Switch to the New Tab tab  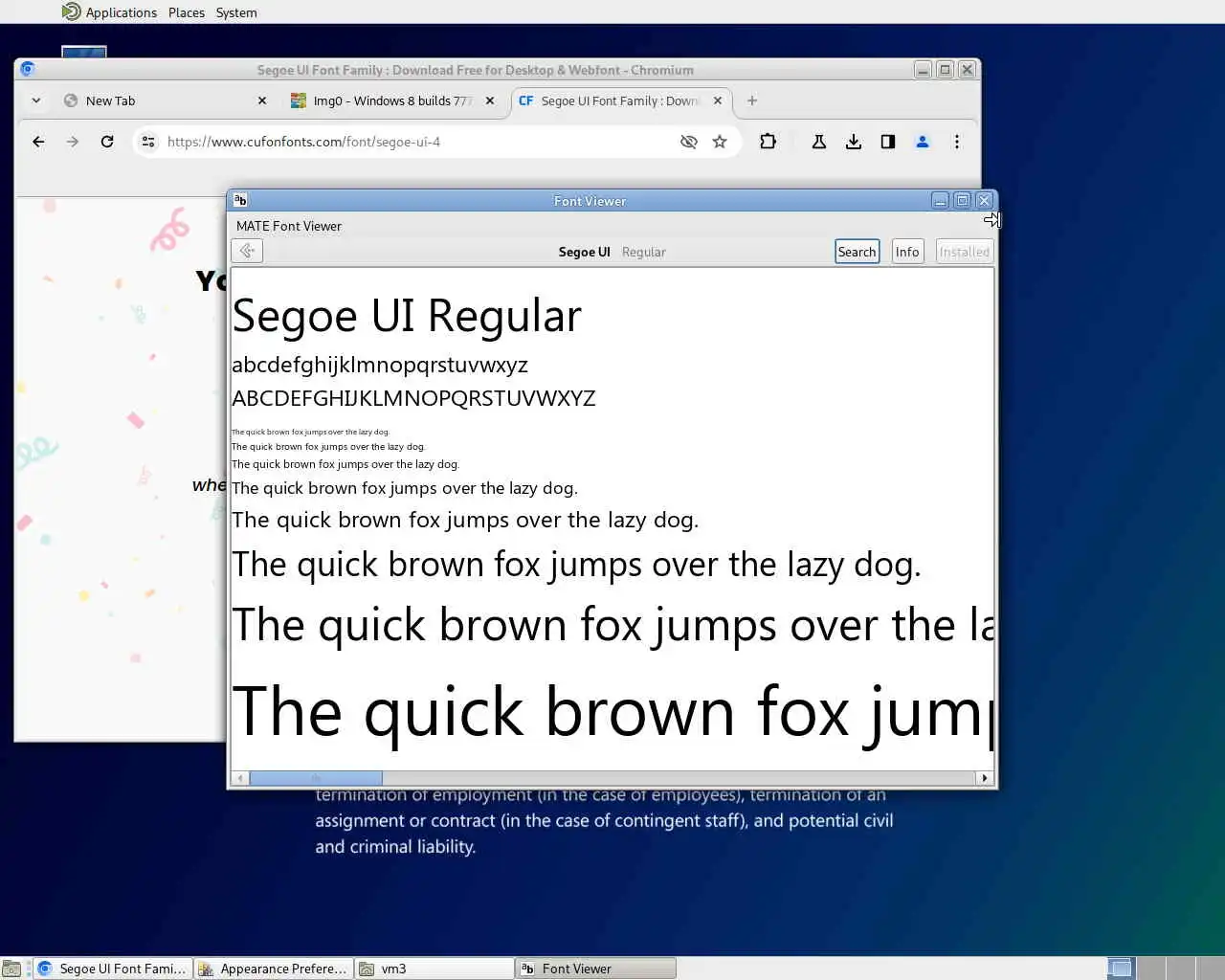click(163, 100)
